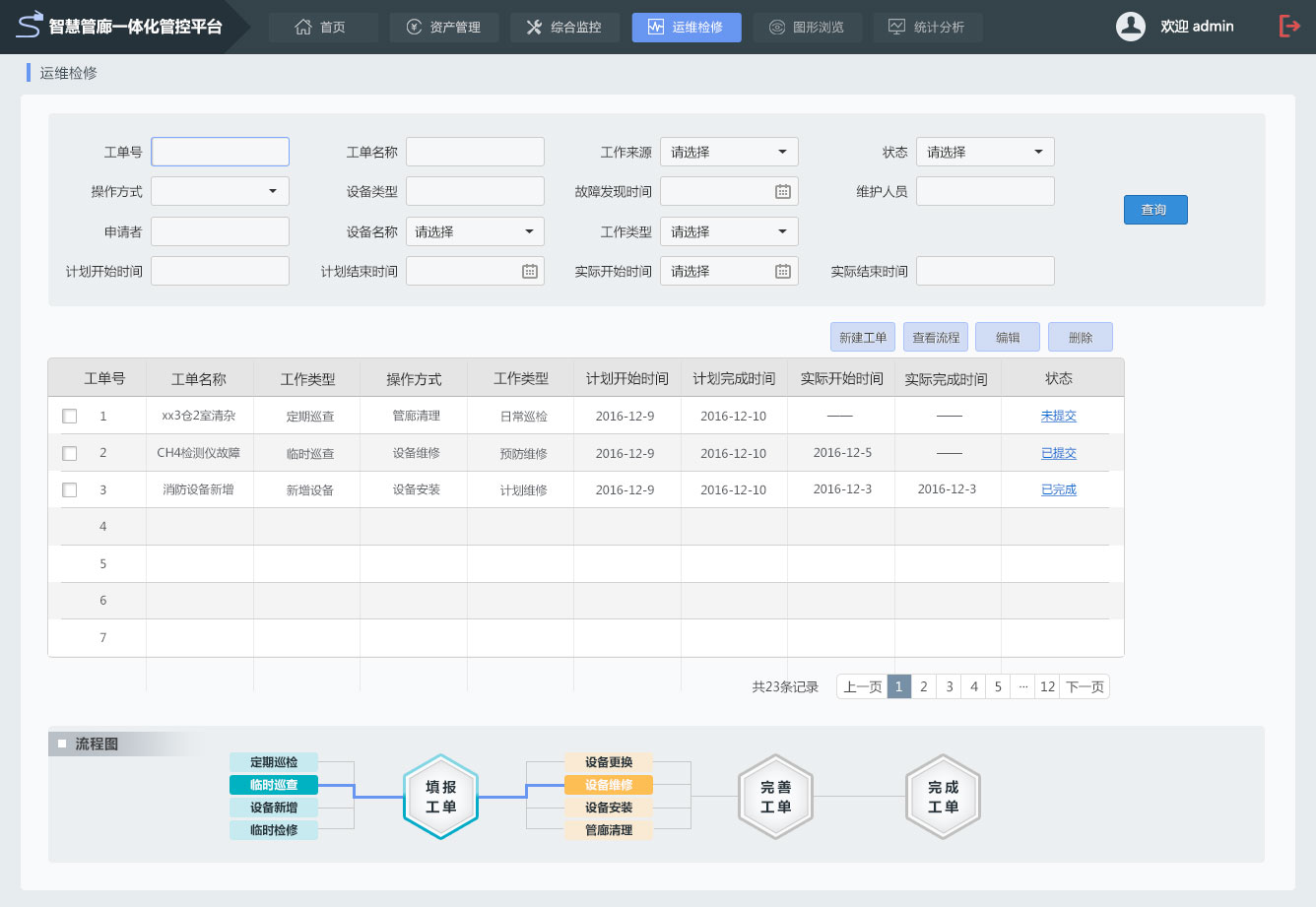
Task: Open calendar picker for 实际开始时间
Action: pos(782,272)
